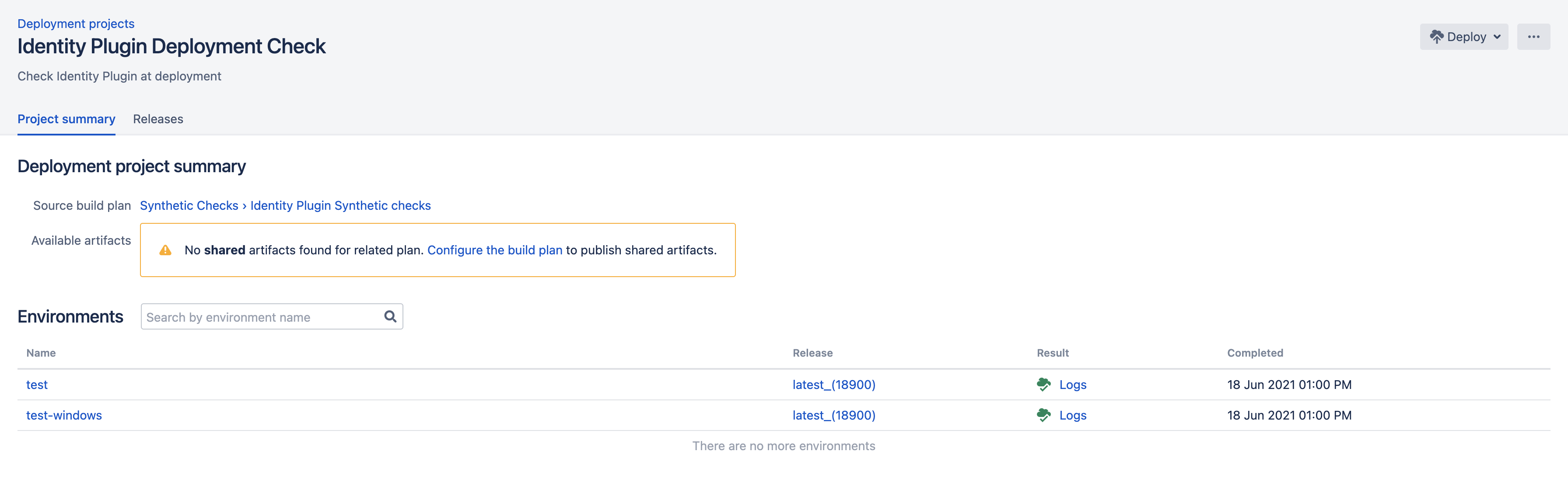The image size is (1568, 486).
Task: Open the Deploy dropdown button
Action: [x=1463, y=37]
